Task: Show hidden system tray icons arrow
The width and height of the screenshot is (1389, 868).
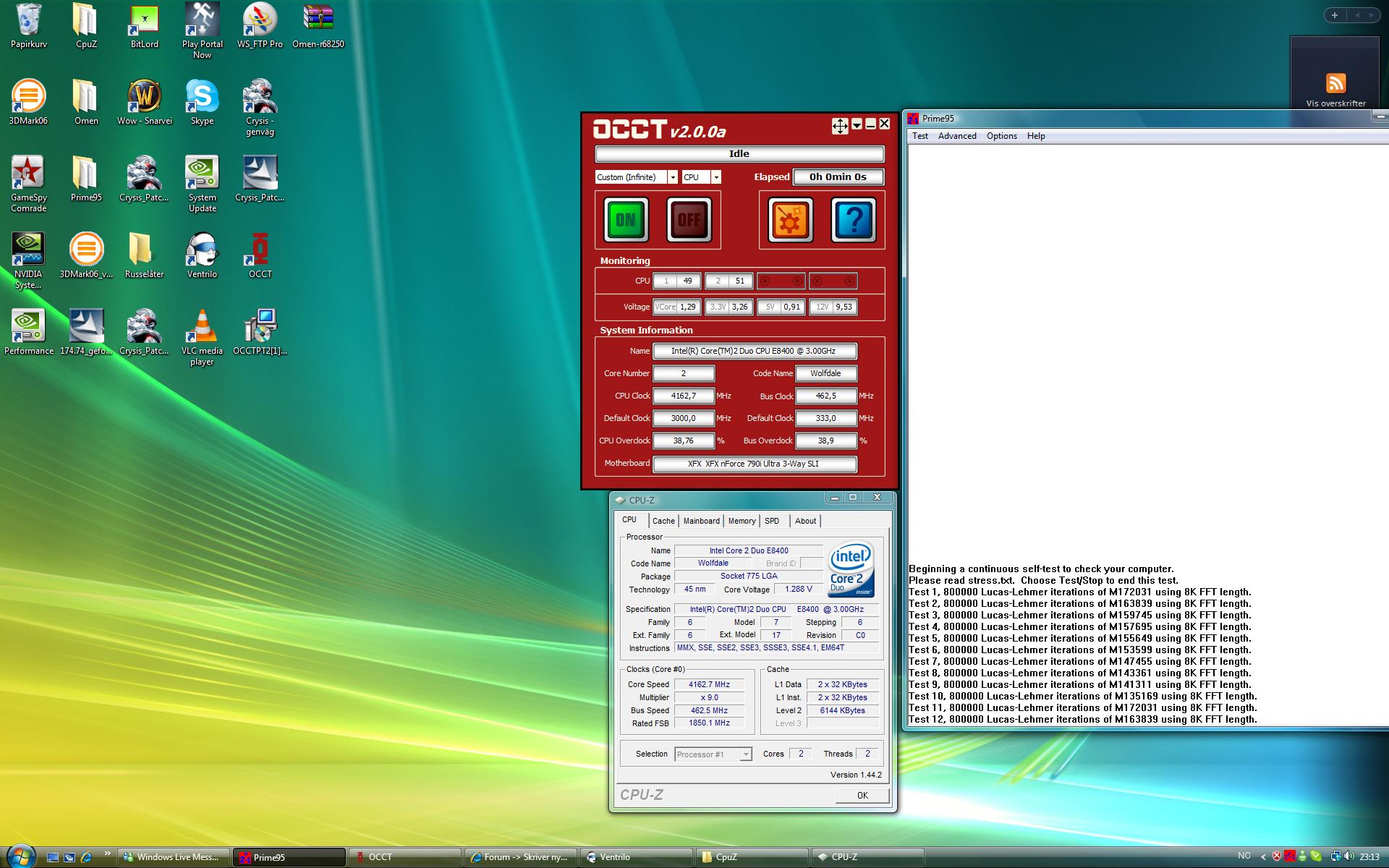Action: tap(1263, 856)
